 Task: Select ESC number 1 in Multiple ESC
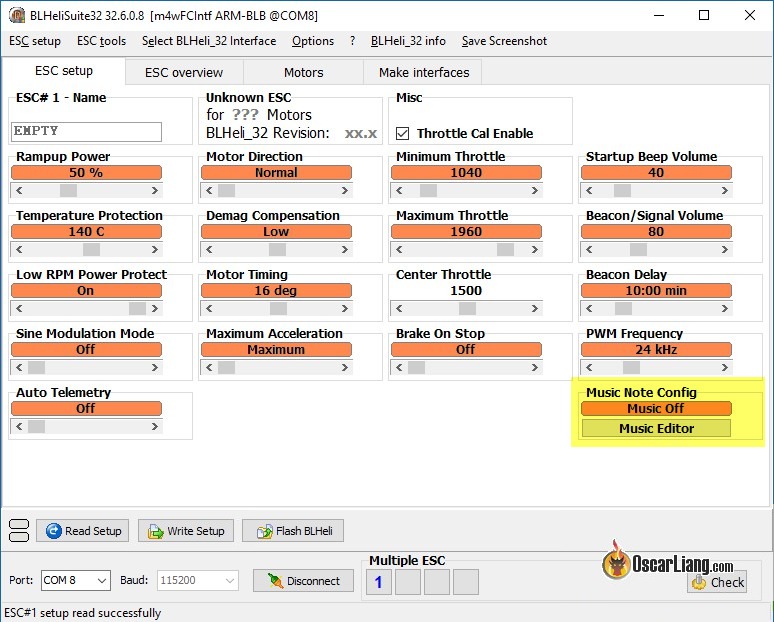click(379, 582)
